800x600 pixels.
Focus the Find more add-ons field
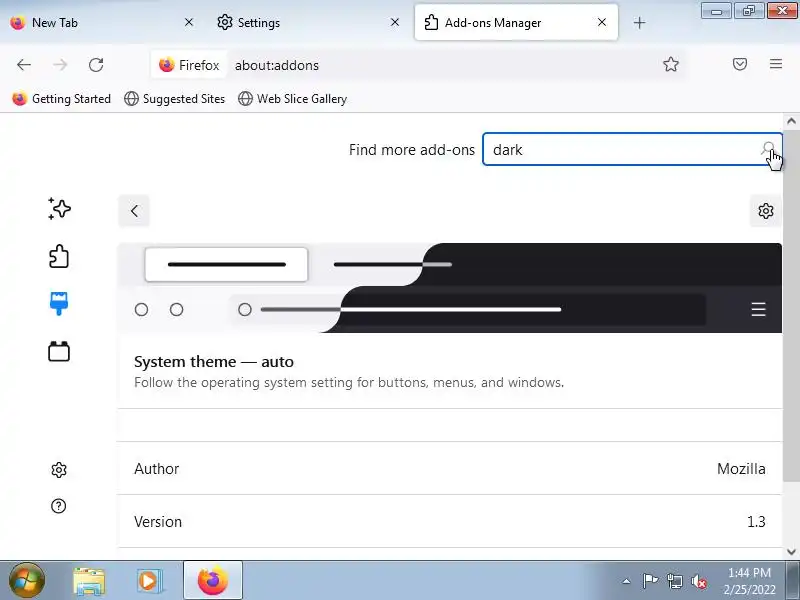point(632,149)
